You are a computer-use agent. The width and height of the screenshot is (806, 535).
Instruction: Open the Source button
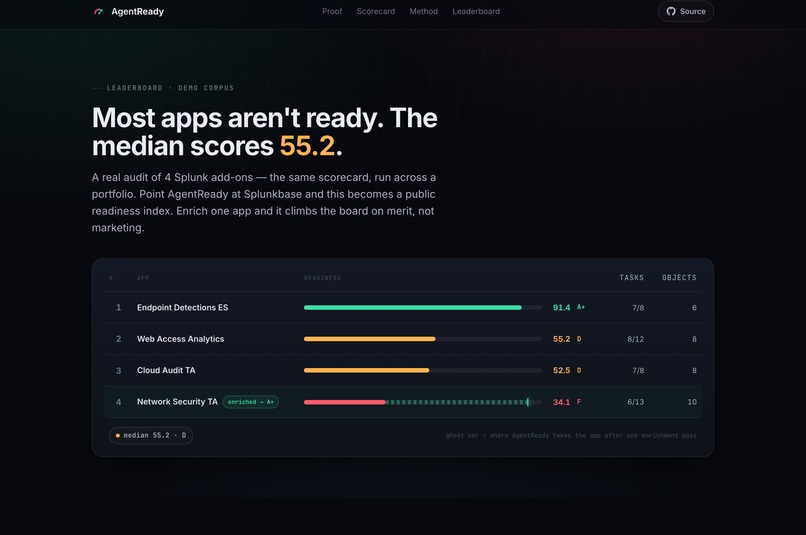point(686,11)
